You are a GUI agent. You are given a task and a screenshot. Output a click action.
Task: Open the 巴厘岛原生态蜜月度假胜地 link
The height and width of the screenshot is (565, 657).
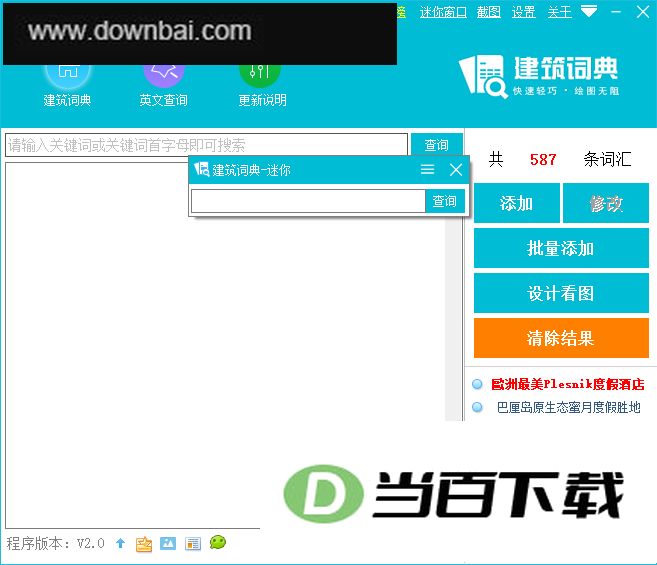click(568, 407)
